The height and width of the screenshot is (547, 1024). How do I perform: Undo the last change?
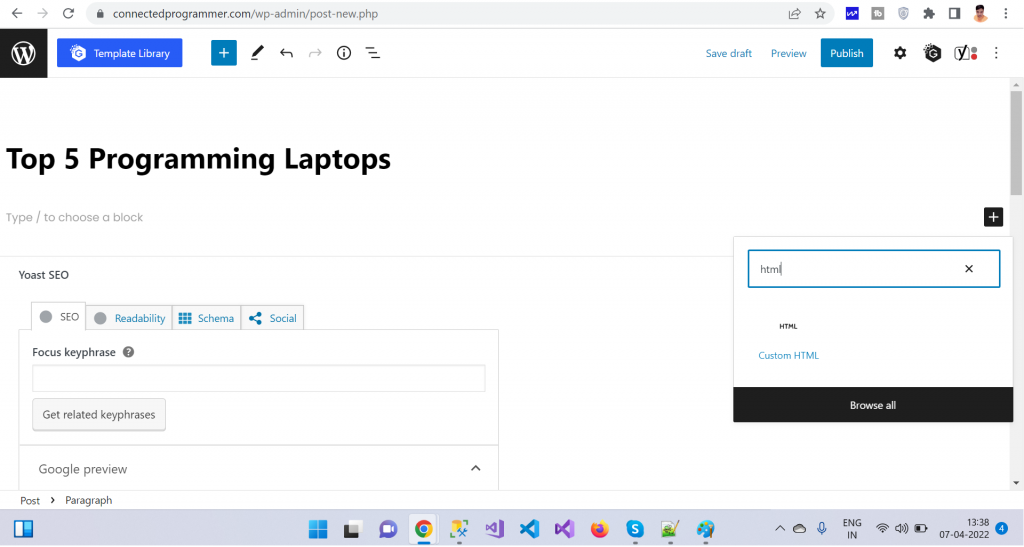pyautogui.click(x=287, y=53)
